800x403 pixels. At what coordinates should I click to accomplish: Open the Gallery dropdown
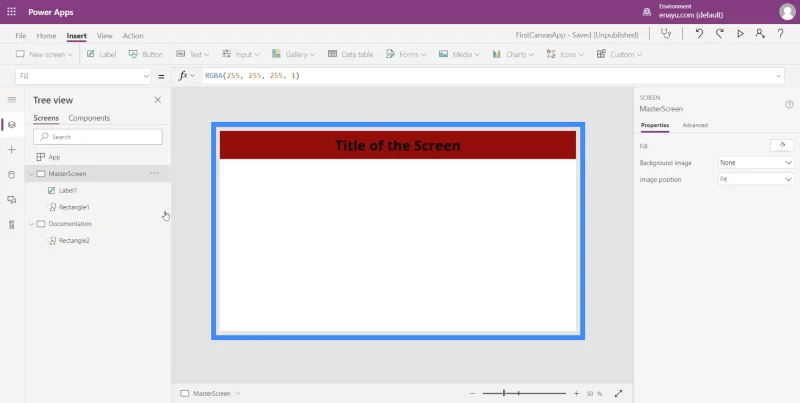tap(293, 54)
